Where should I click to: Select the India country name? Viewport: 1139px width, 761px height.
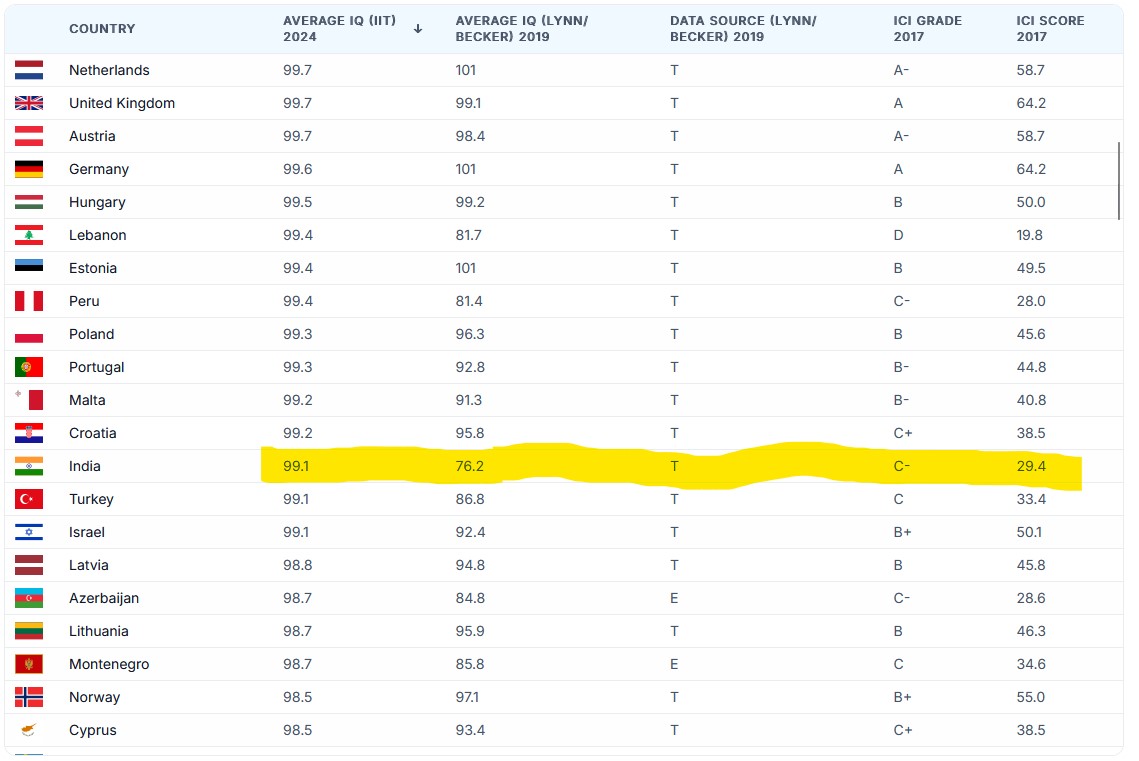click(84, 466)
